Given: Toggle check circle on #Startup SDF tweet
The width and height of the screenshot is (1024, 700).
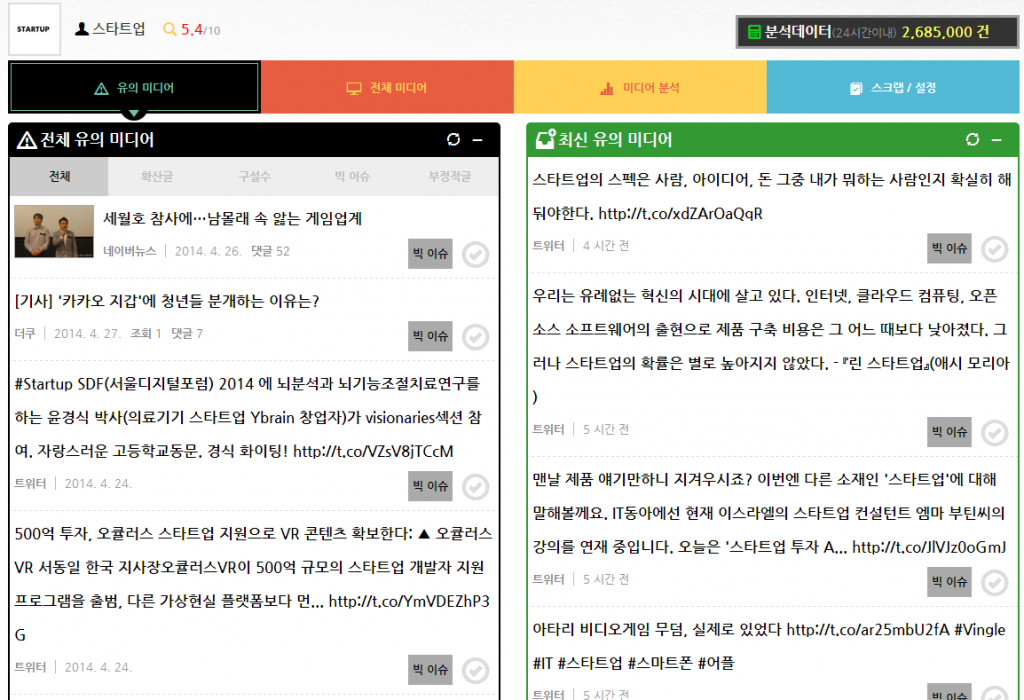Looking at the screenshot, I should point(475,487).
